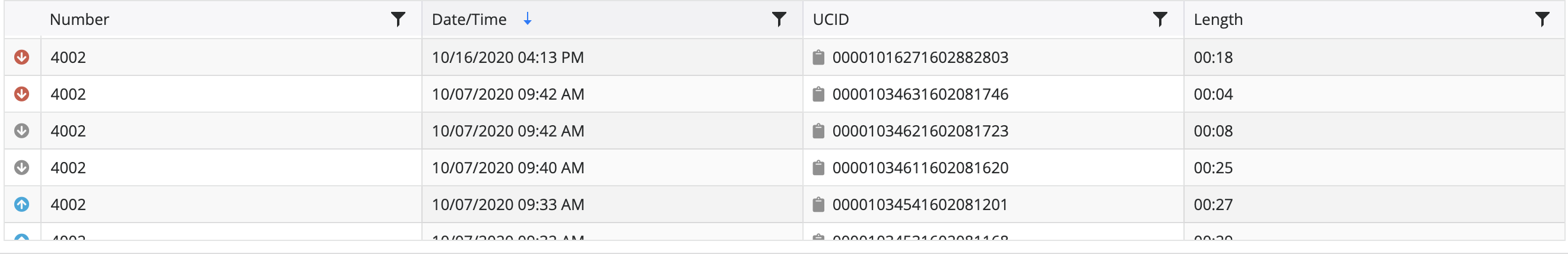The width and height of the screenshot is (1568, 254).
Task: Click the gray incoming-call icon in the 00:08 row
Action: point(22,131)
